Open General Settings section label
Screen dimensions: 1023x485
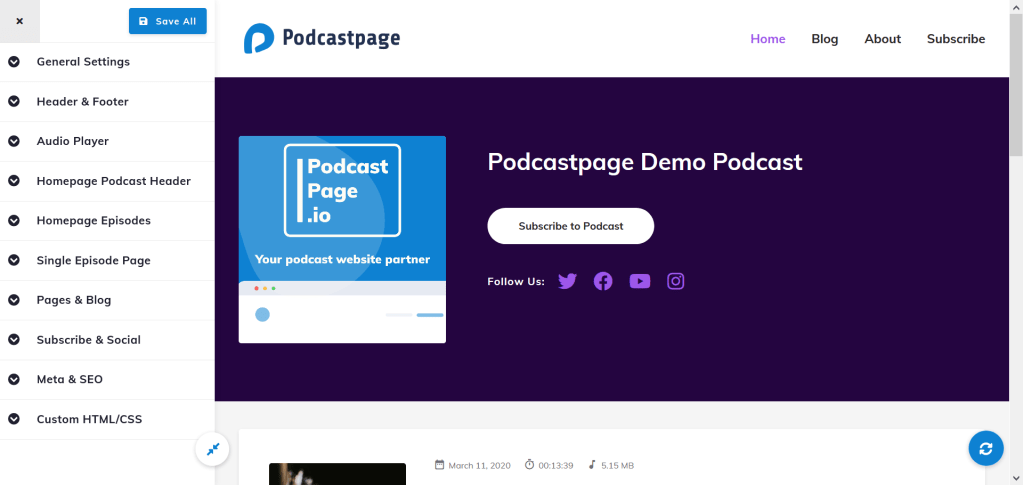(83, 62)
